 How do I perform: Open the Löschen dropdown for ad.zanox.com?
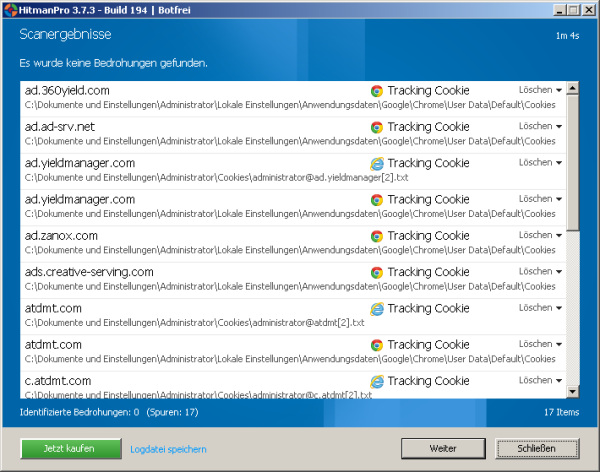[x=540, y=235]
